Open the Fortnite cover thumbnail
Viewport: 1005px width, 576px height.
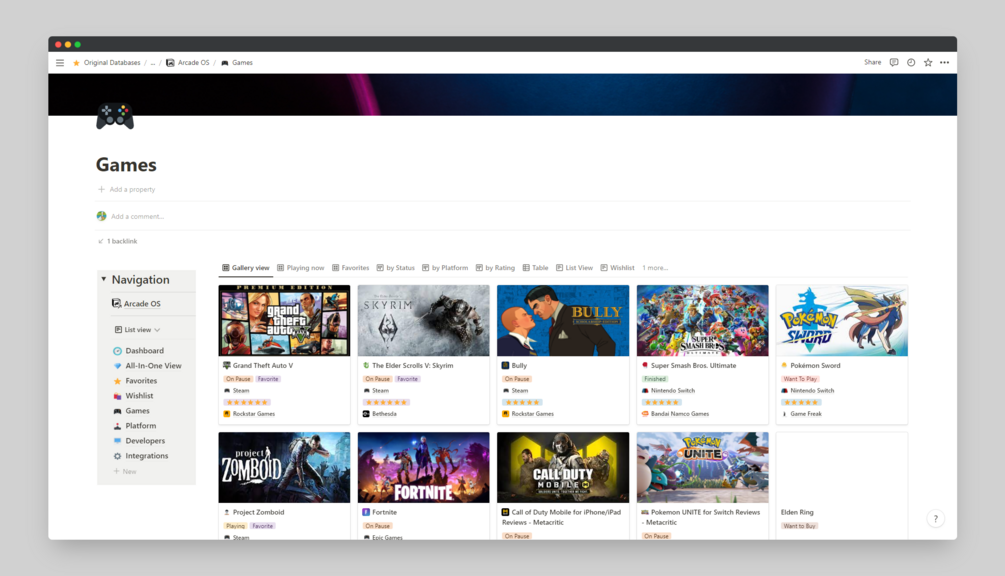424,468
